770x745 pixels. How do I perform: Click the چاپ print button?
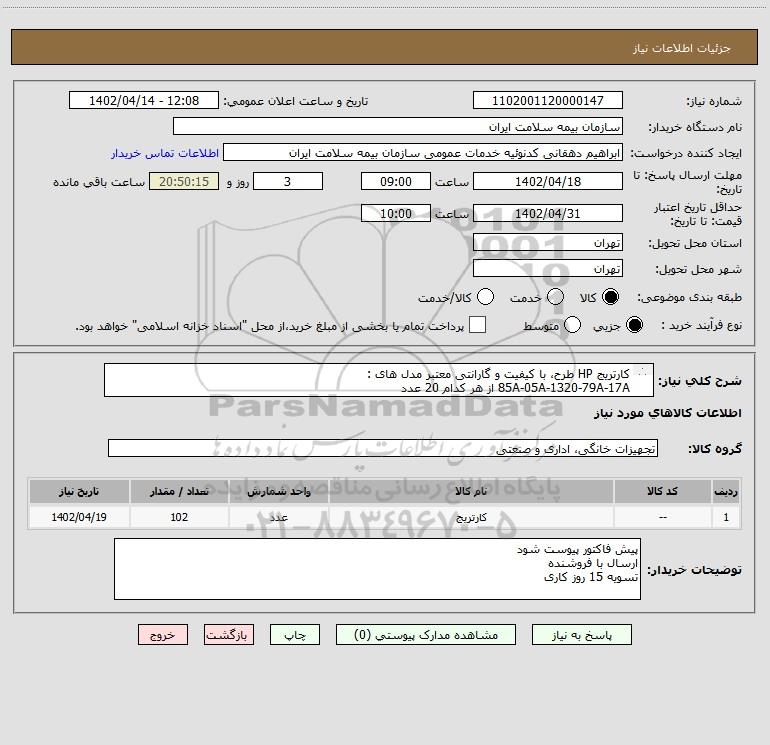pos(295,635)
